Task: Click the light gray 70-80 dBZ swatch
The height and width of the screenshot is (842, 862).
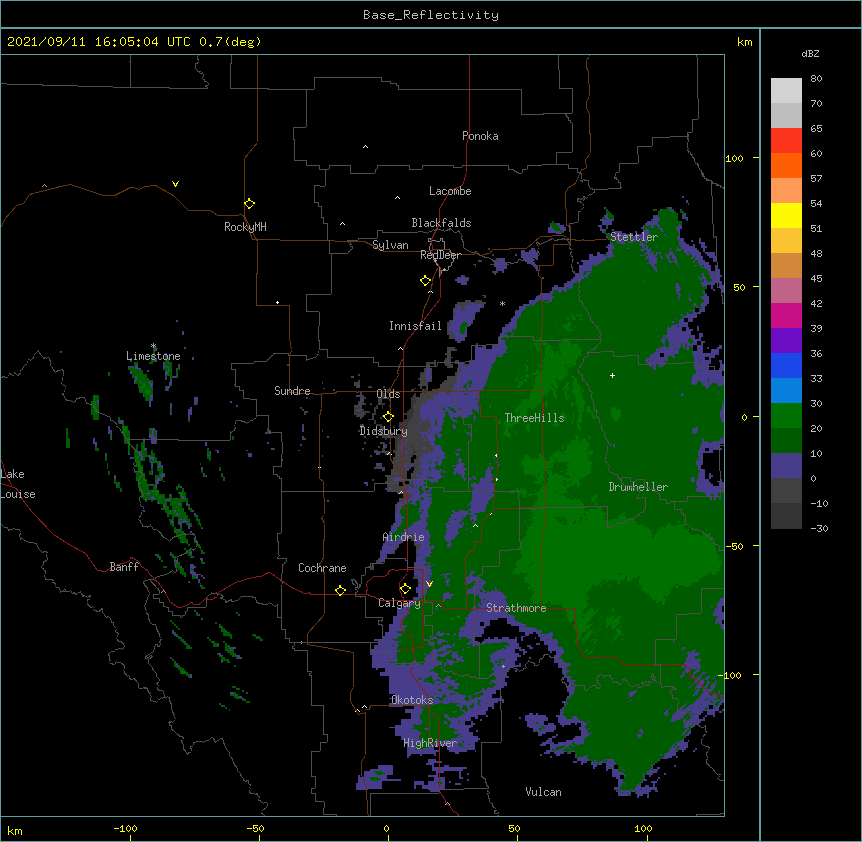Action: [786, 90]
